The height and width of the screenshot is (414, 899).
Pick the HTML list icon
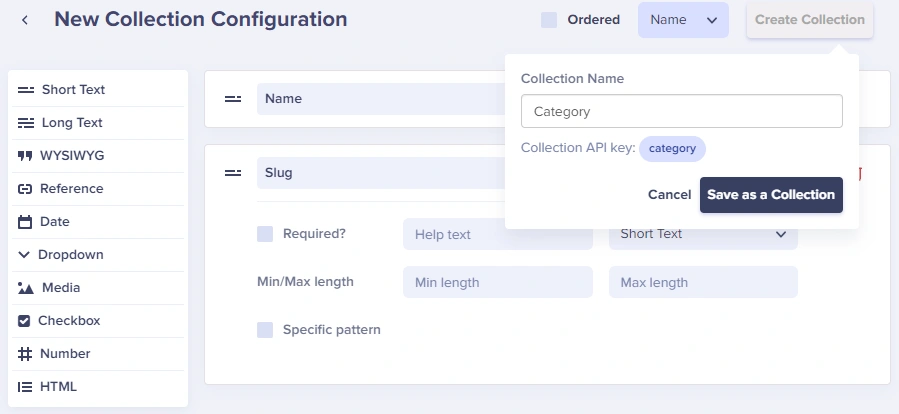pyautogui.click(x=25, y=387)
